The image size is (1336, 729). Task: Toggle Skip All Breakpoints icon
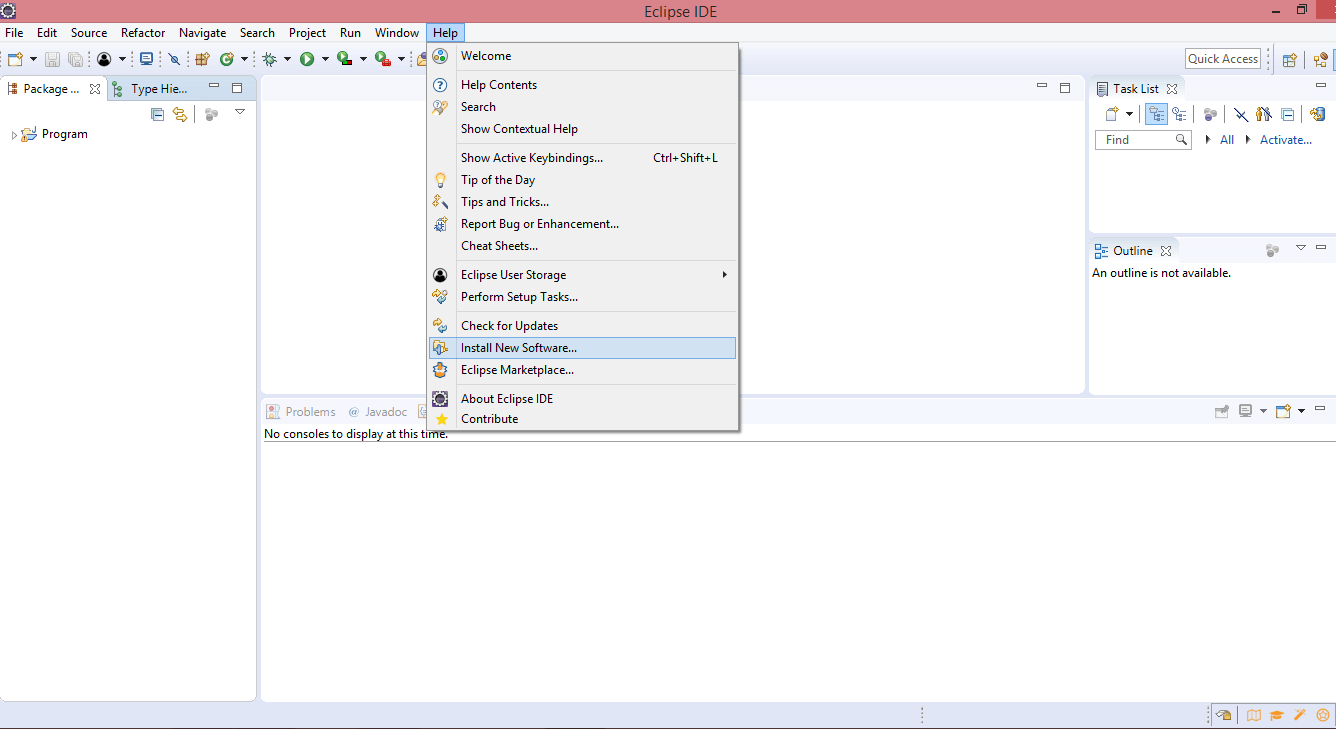coord(174,59)
